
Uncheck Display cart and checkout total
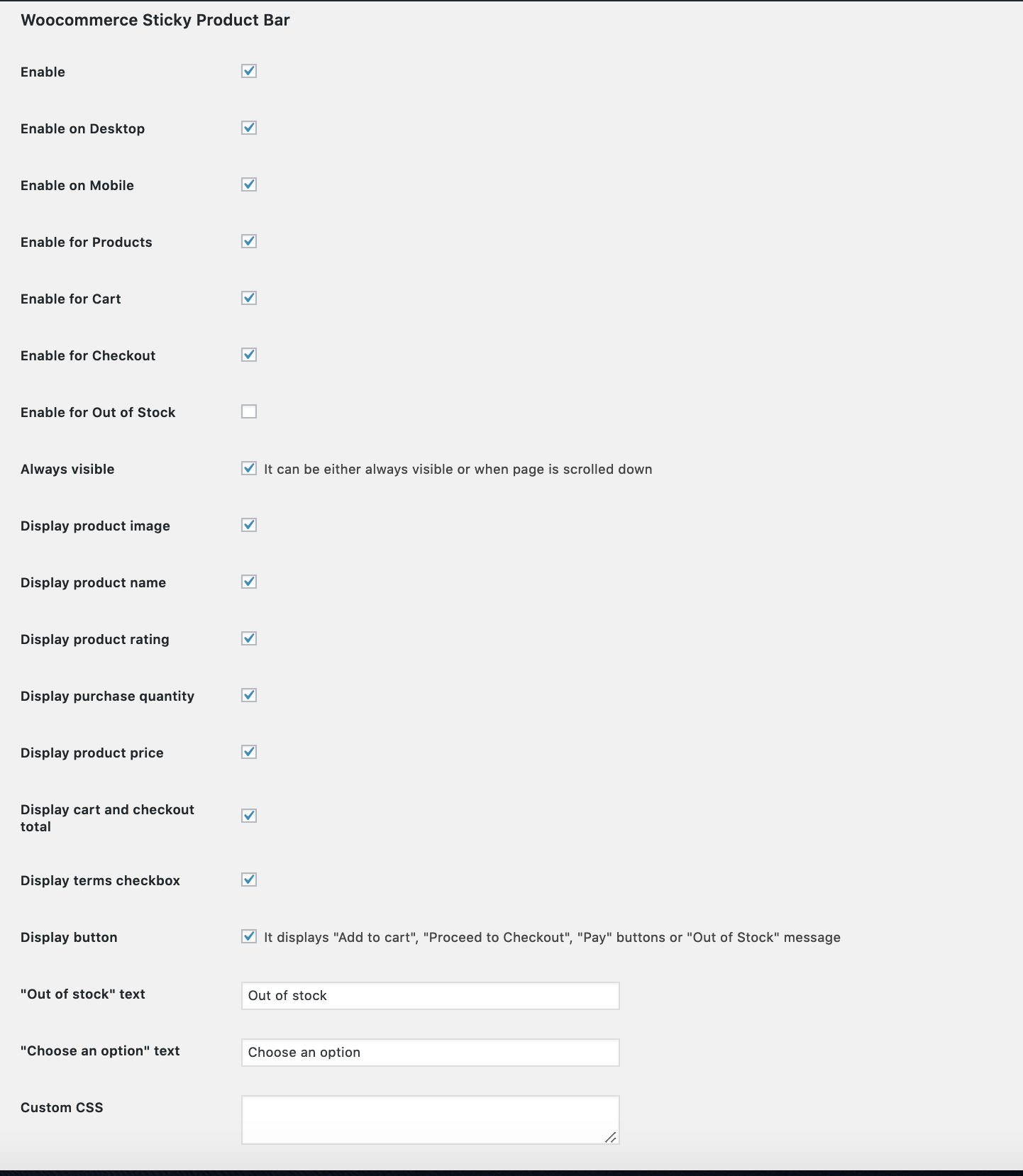coord(249,816)
